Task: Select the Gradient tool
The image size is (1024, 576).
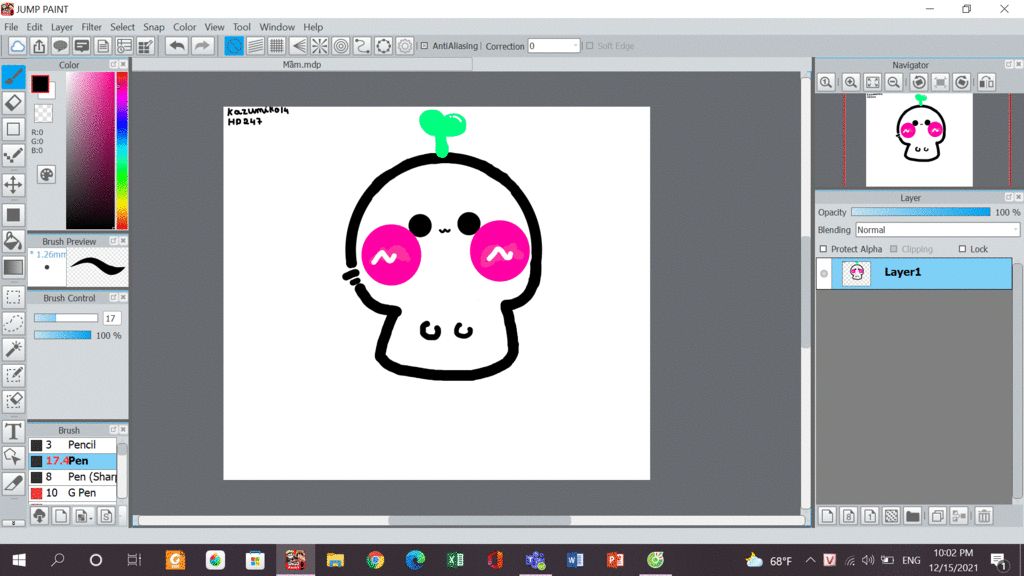Action: pyautogui.click(x=14, y=267)
